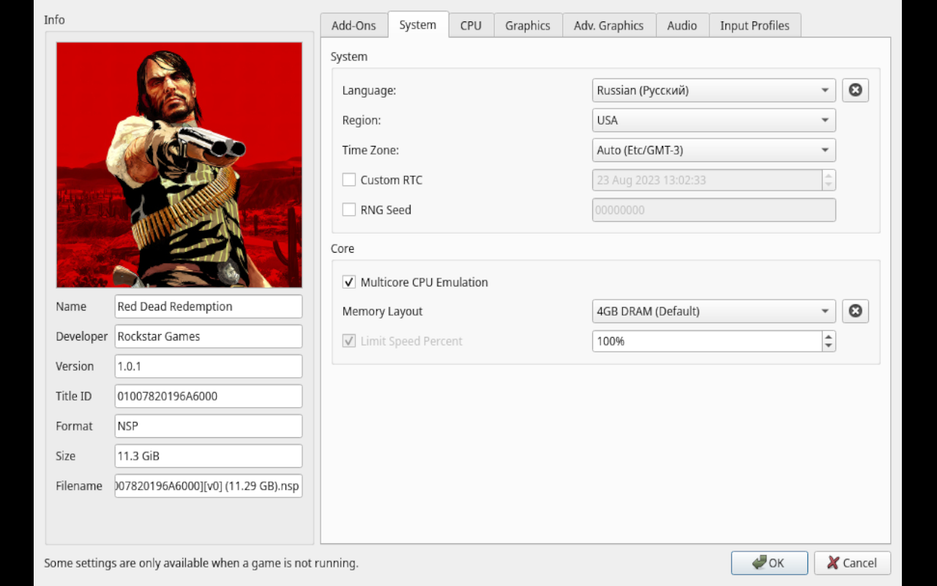The image size is (937, 586).
Task: Open the Language dropdown showing Russian
Action: point(714,90)
